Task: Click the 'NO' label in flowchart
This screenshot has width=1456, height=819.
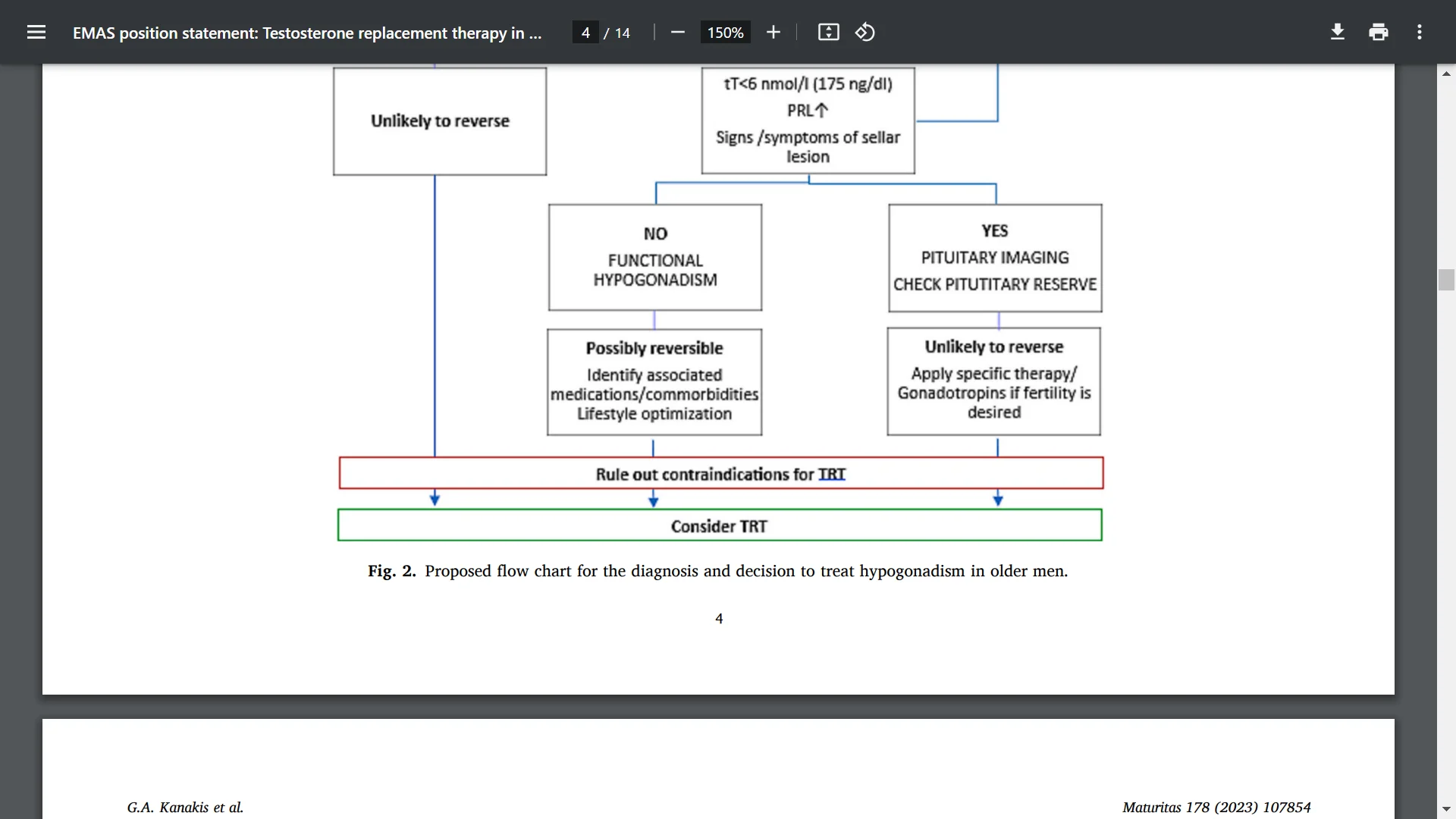Action: (x=655, y=234)
